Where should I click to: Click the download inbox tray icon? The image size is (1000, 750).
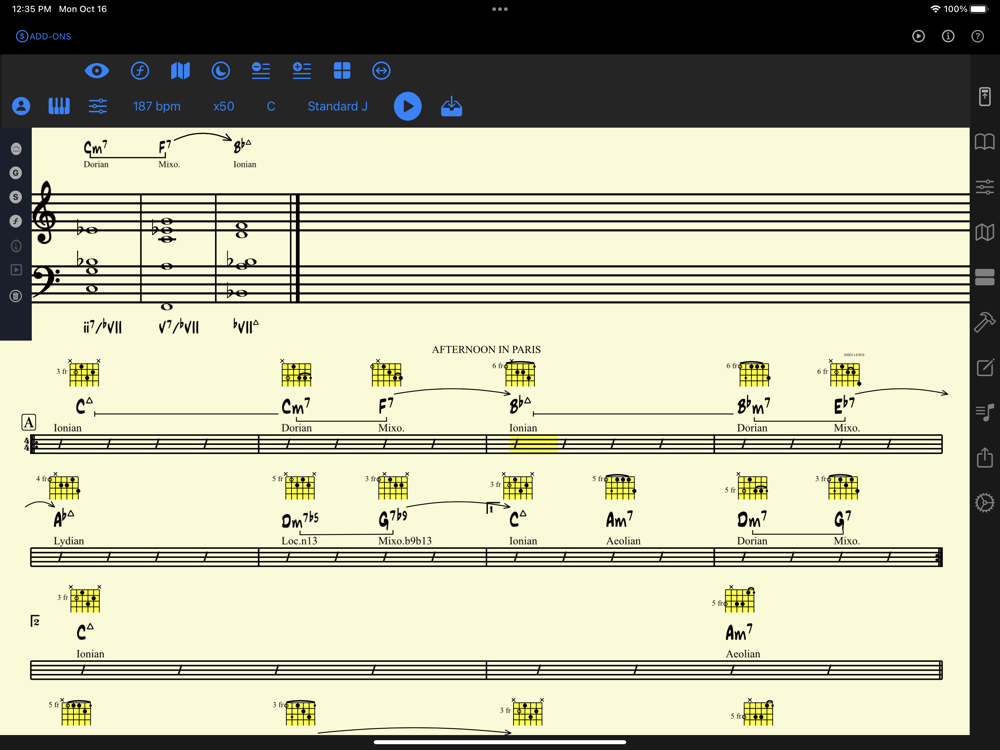[452, 107]
